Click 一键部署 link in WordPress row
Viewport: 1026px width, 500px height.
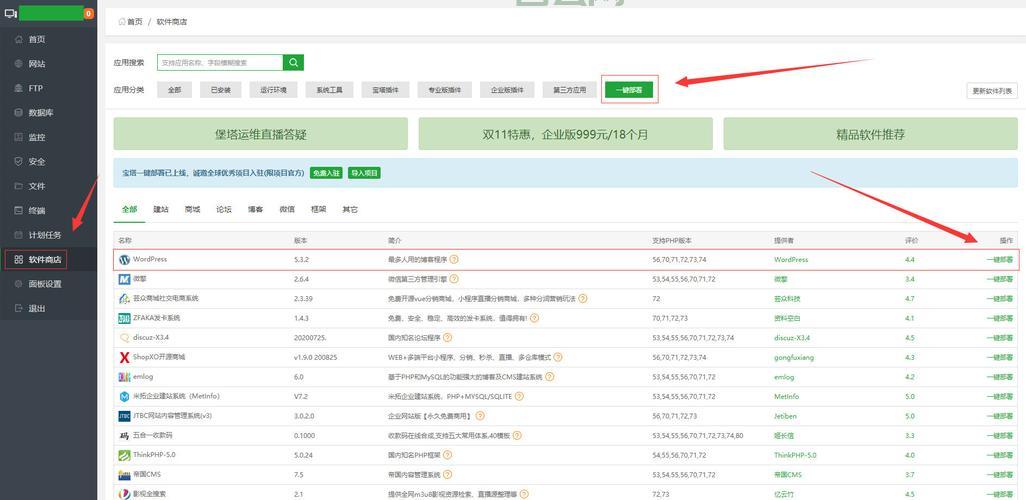click(999, 259)
